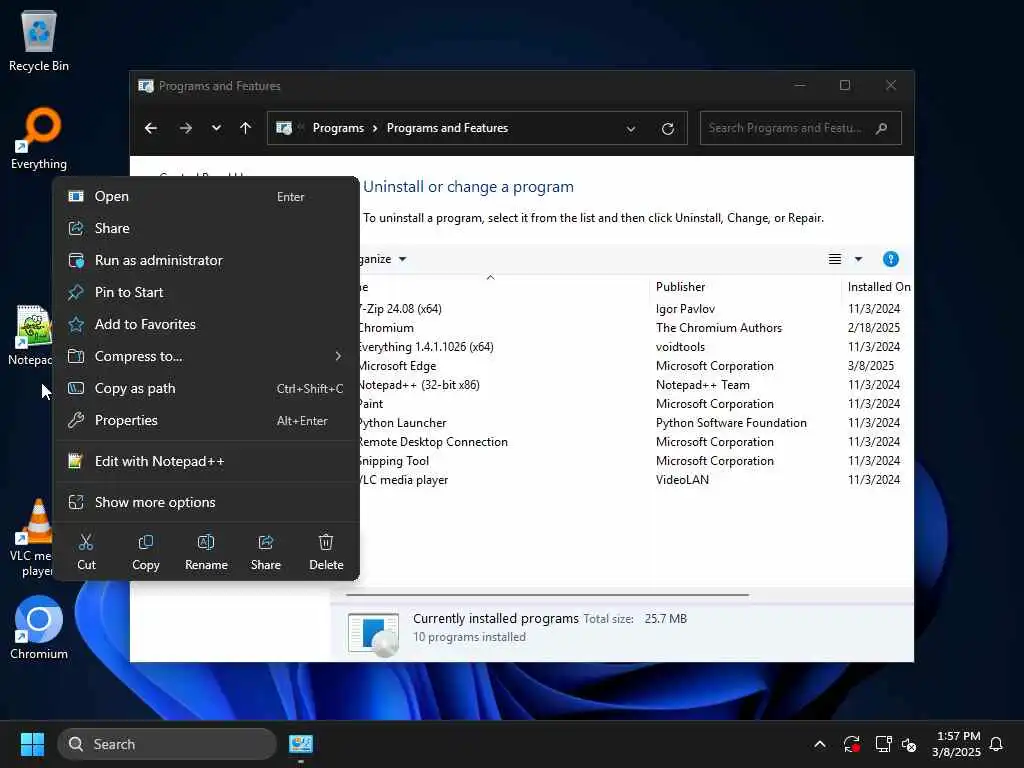The image size is (1024, 768).
Task: Show hidden system tray icons
Action: point(820,744)
